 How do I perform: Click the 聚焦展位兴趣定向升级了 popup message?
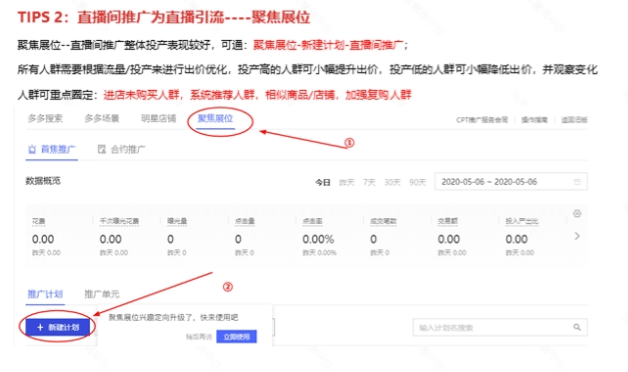coord(173,318)
